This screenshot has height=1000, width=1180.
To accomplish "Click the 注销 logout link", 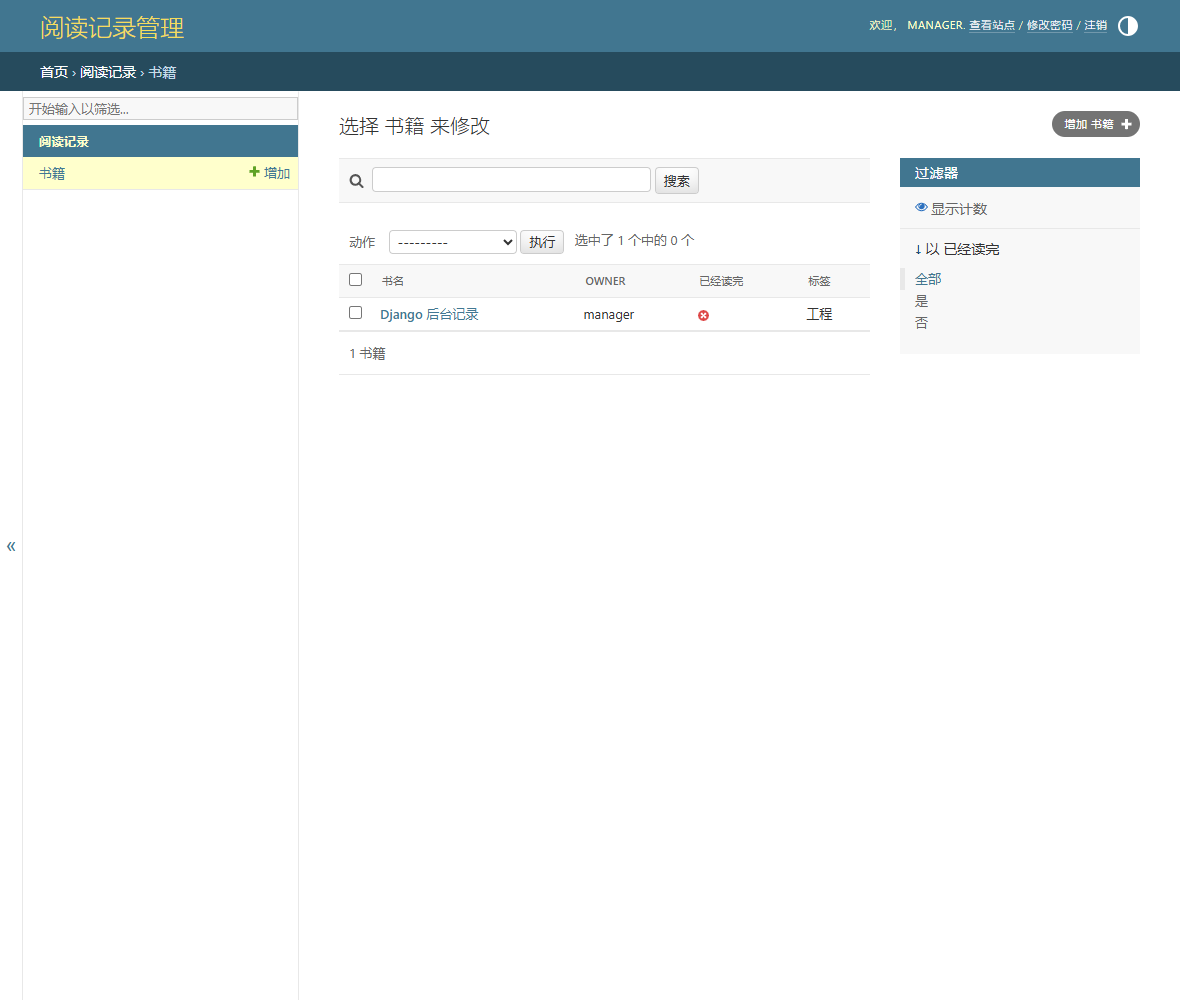I will click(x=1096, y=26).
